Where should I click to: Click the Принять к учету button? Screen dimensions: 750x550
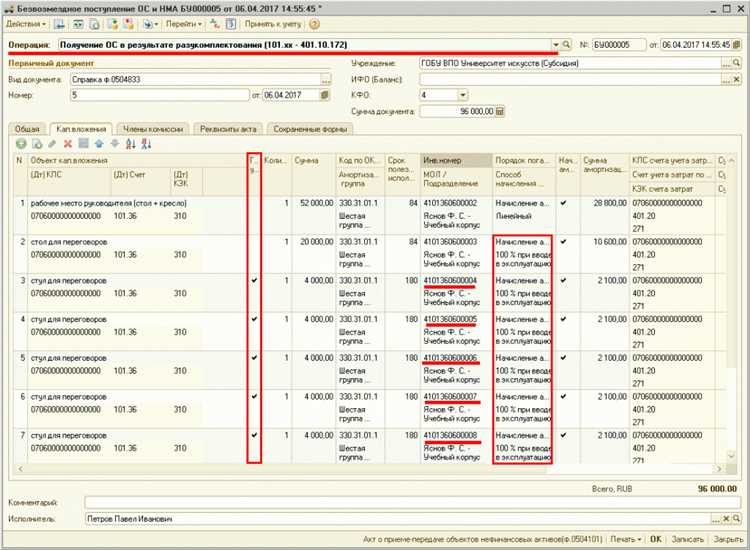tap(273, 24)
